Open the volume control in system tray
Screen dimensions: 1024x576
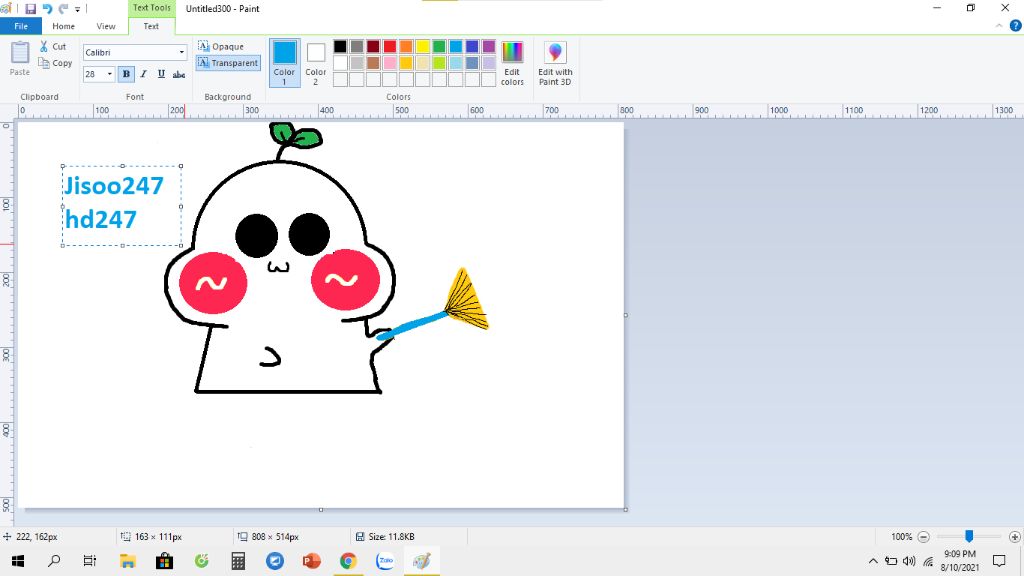click(909, 561)
